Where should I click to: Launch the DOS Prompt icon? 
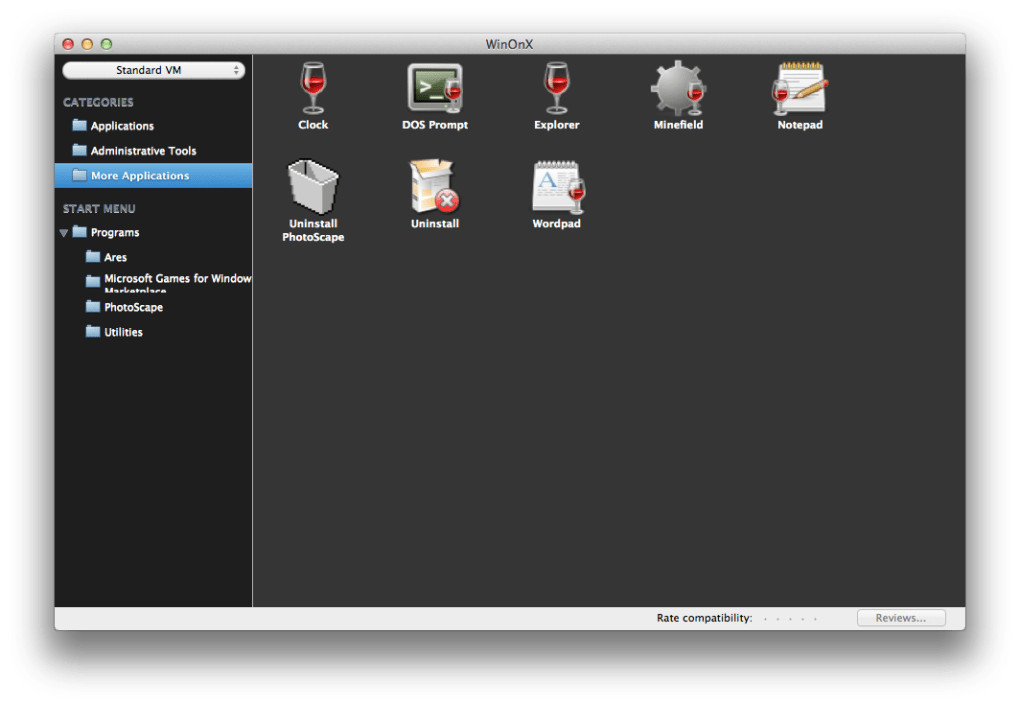coord(435,88)
